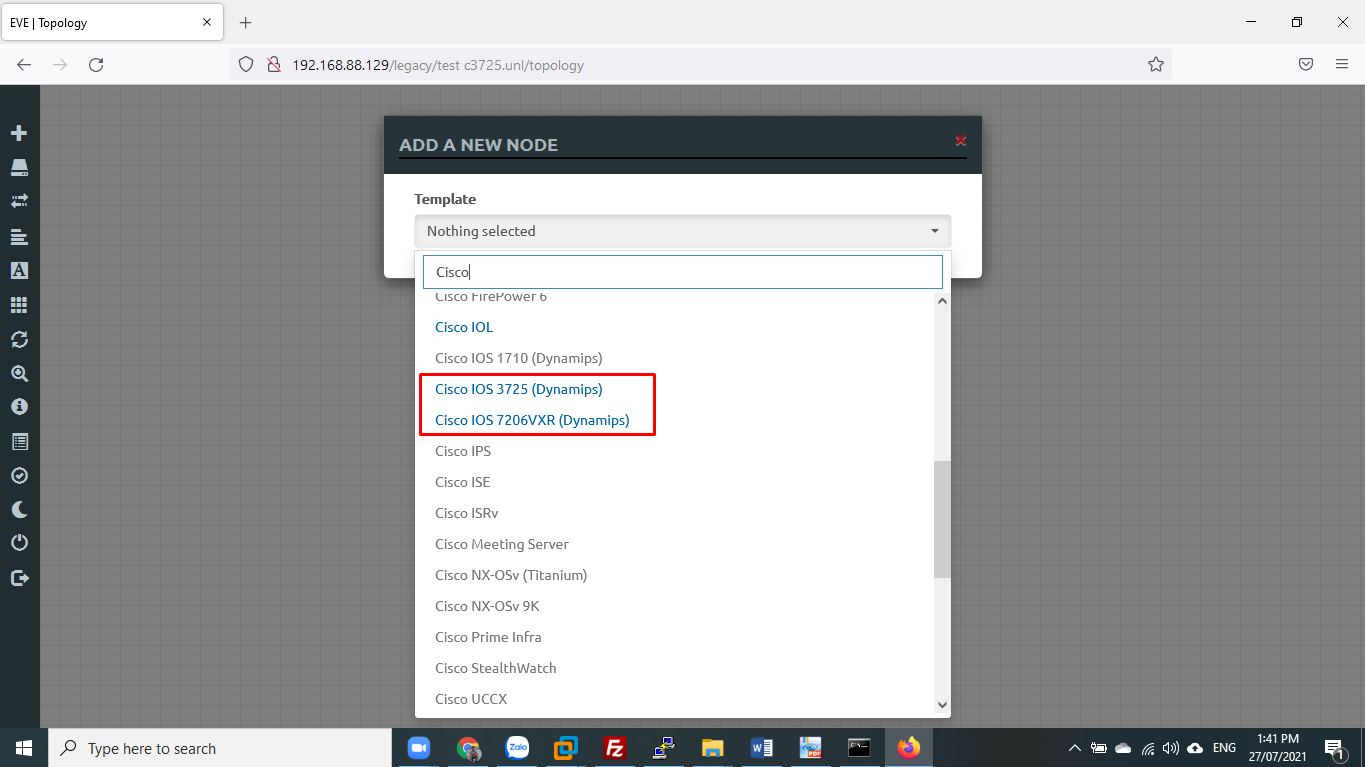The image size is (1365, 767).
Task: Click the browser Back arrow
Action: pos(24,65)
